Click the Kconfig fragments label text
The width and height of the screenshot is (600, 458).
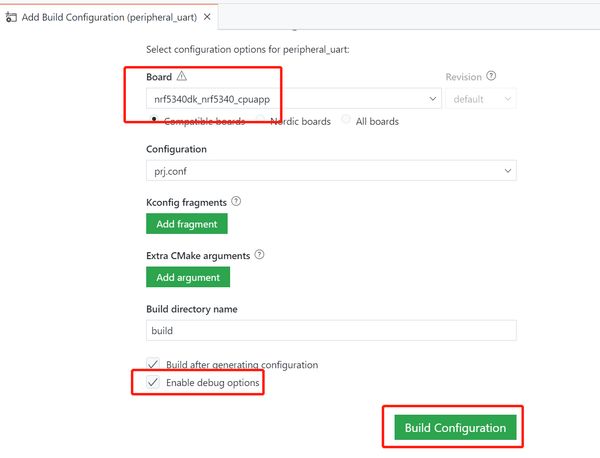[x=186, y=202]
